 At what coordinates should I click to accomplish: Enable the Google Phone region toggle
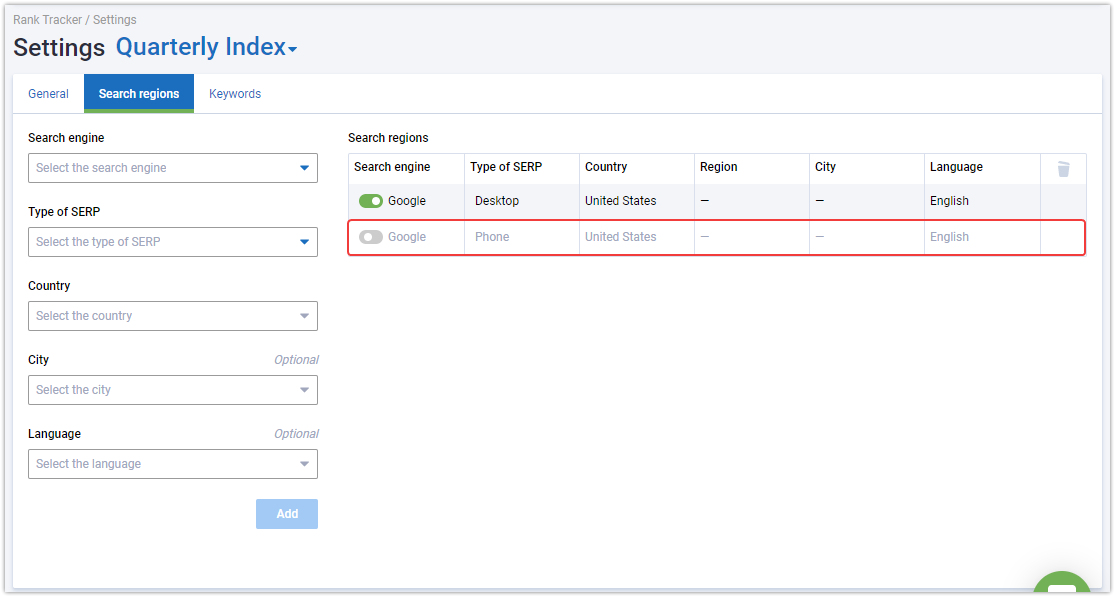click(370, 237)
